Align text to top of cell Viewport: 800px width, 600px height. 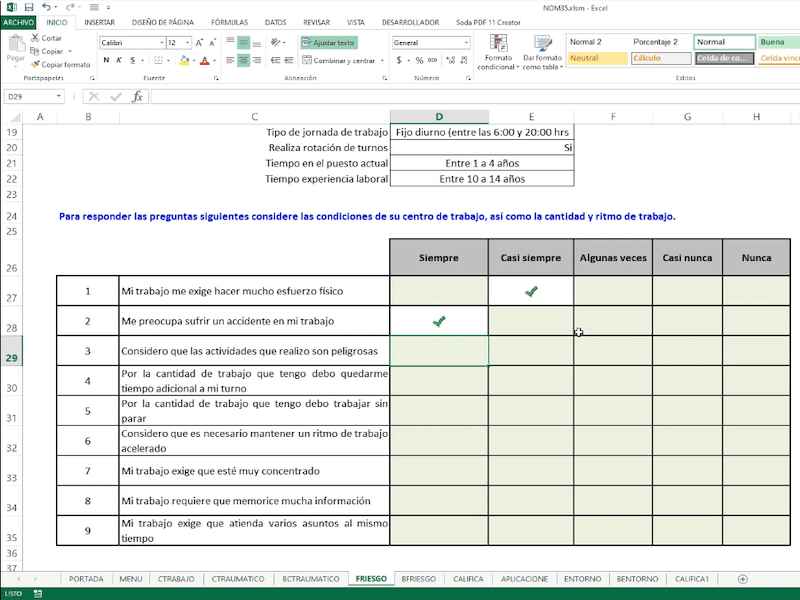click(x=231, y=42)
